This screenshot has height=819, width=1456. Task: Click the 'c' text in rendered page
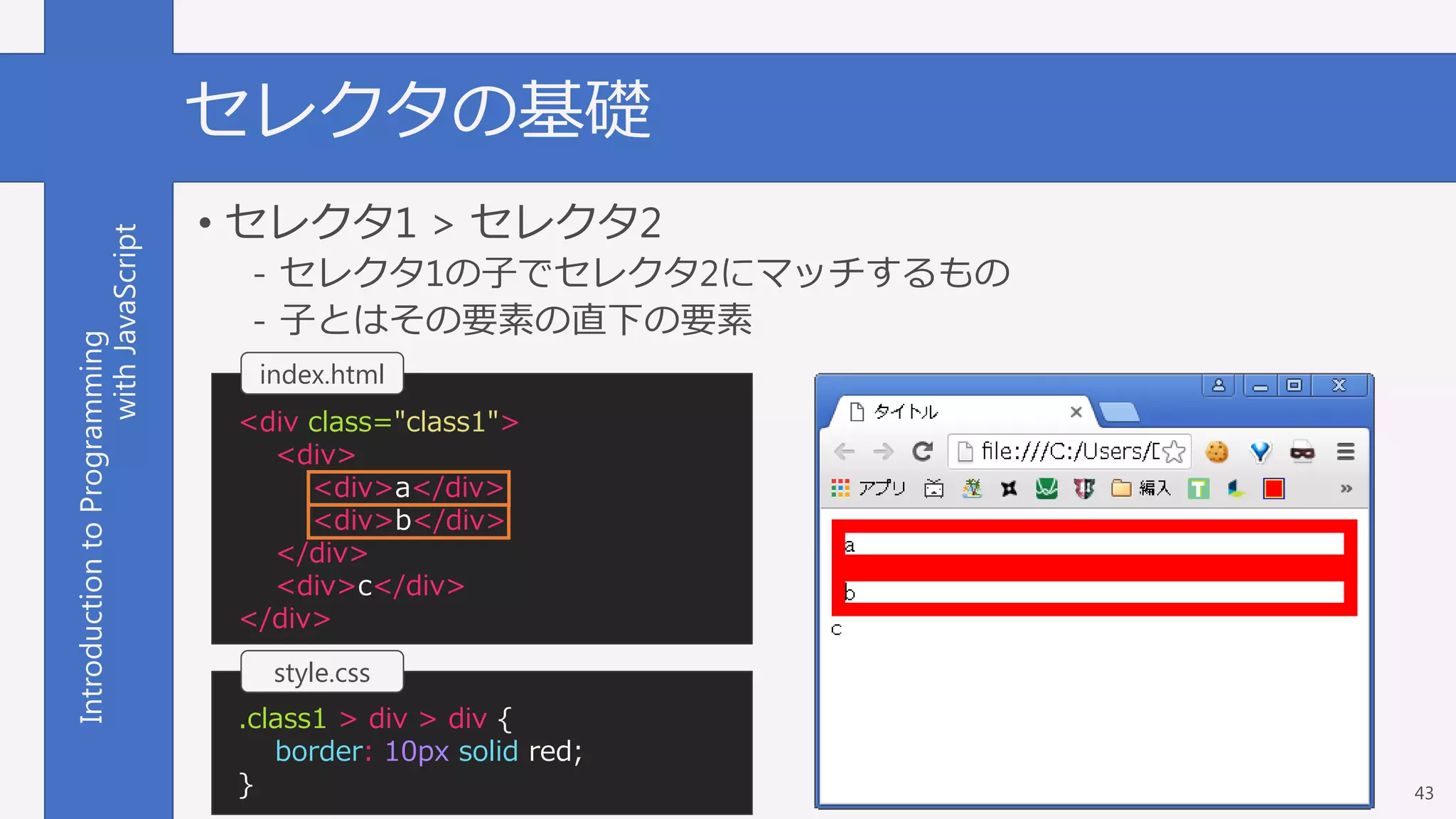pos(836,629)
